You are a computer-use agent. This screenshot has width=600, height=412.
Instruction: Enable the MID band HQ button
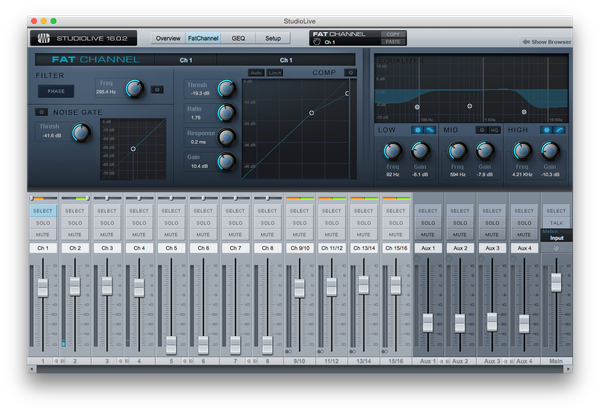[x=494, y=130]
